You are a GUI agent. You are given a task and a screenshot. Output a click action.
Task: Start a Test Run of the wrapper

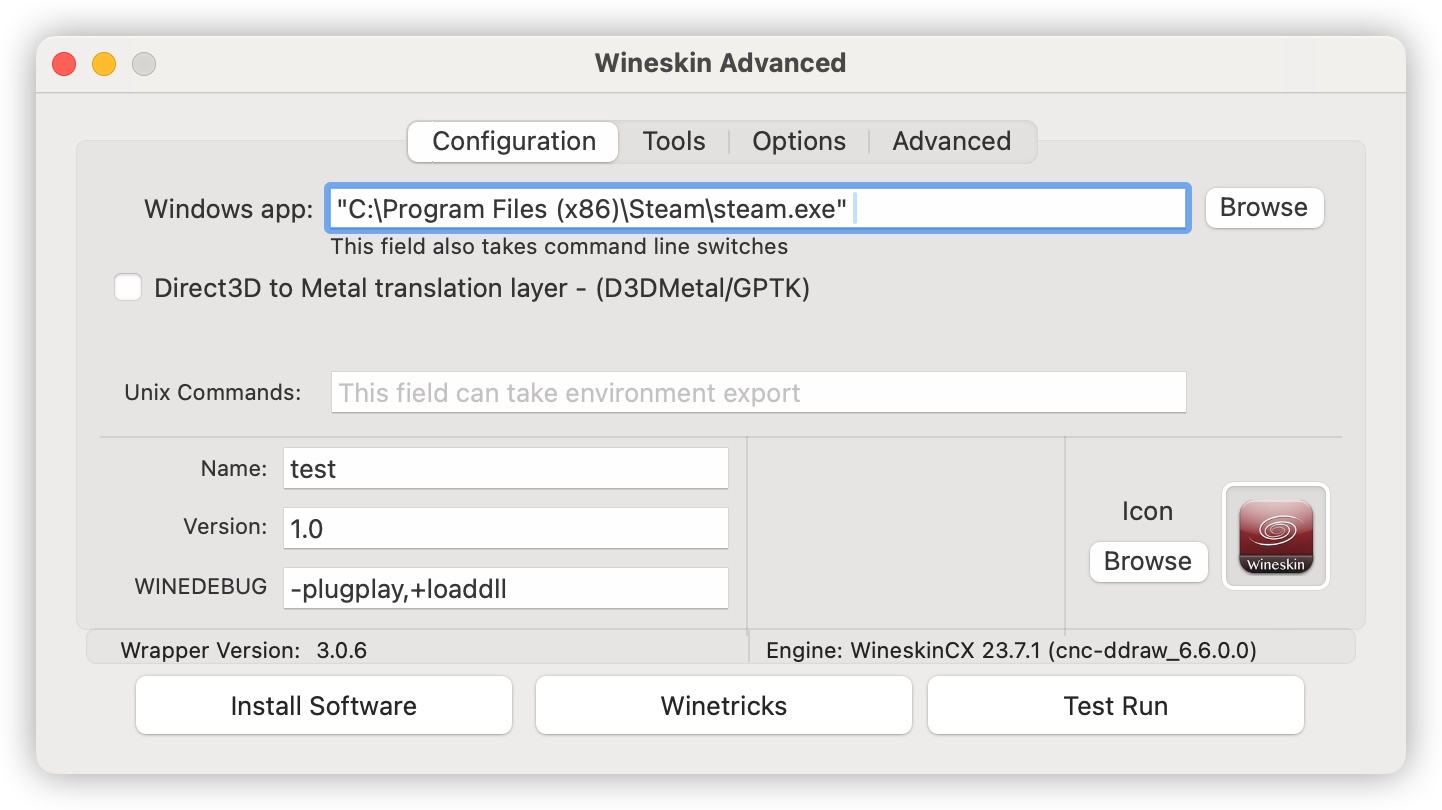click(x=1115, y=705)
